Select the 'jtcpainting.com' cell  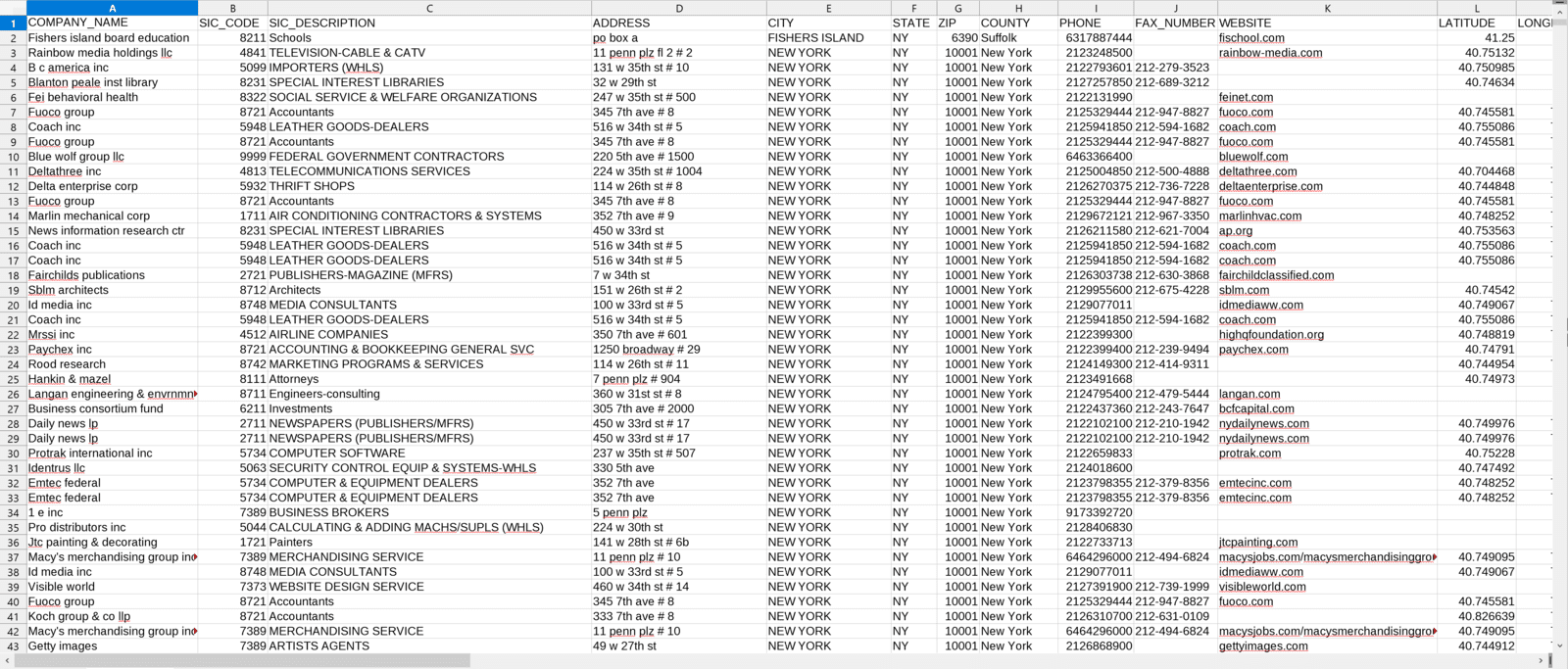pyautogui.click(x=1328, y=543)
